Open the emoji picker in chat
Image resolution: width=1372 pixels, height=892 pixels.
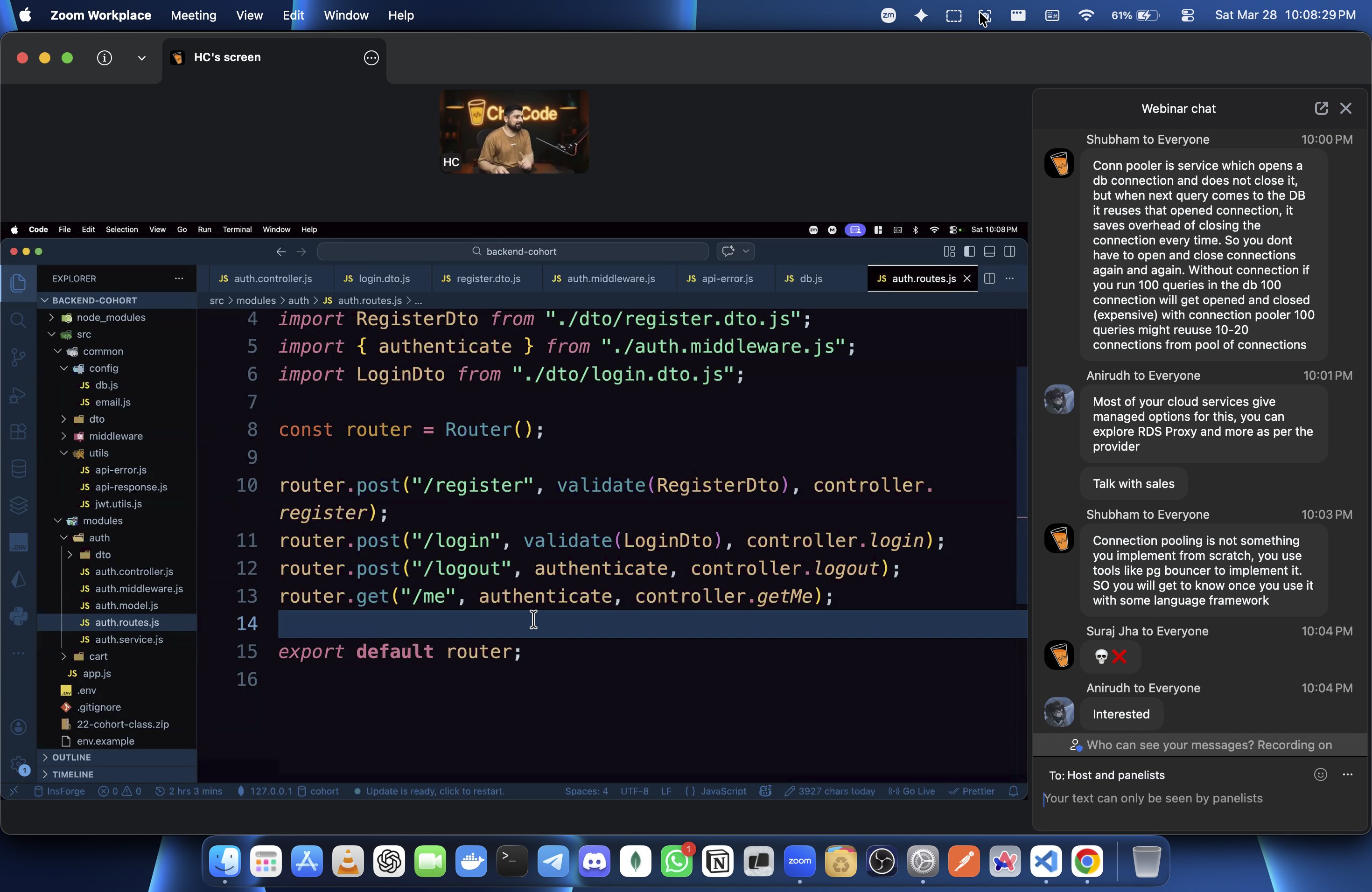pyautogui.click(x=1320, y=774)
